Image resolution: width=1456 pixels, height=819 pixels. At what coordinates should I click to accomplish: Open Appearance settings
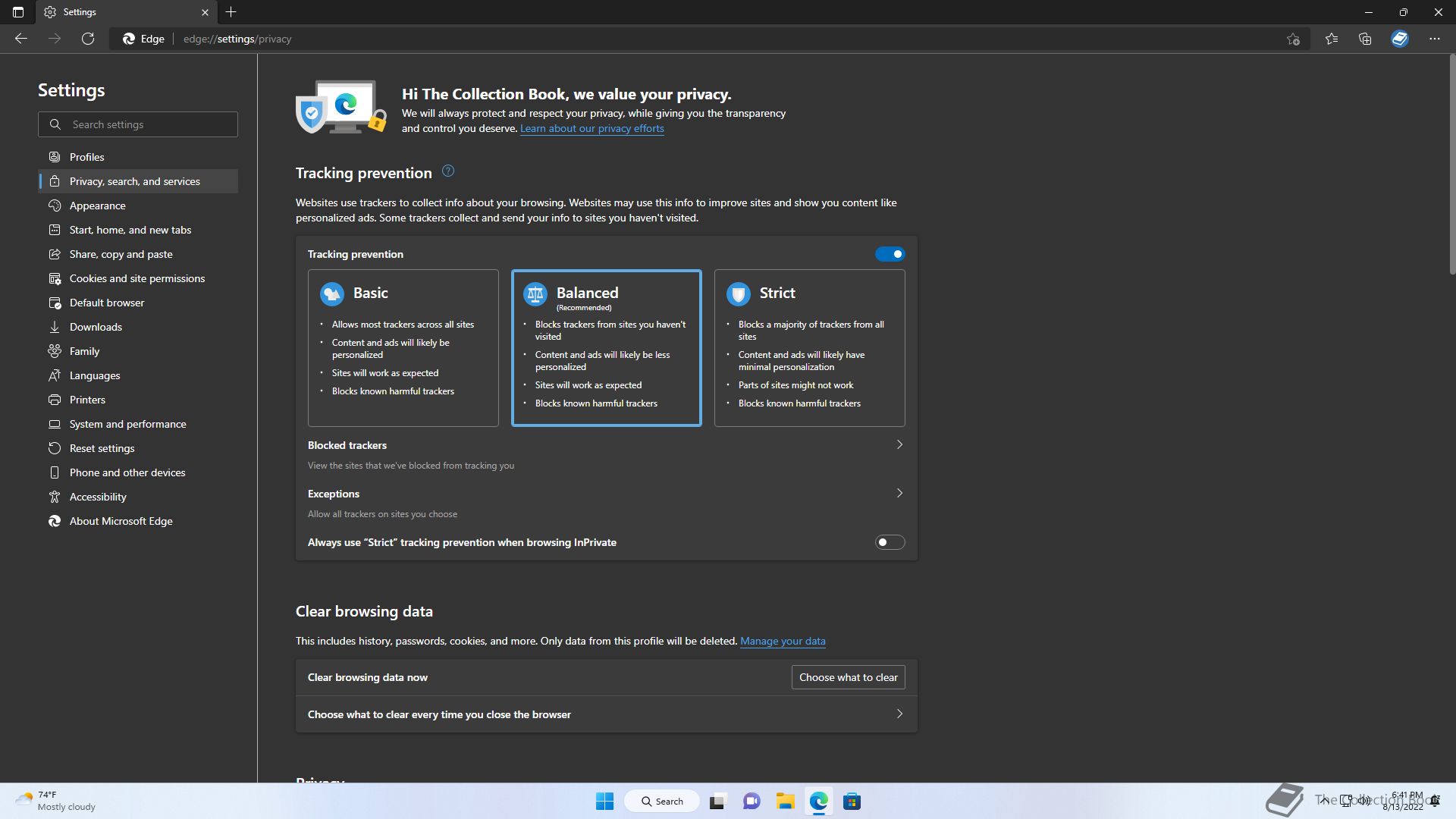(138, 206)
